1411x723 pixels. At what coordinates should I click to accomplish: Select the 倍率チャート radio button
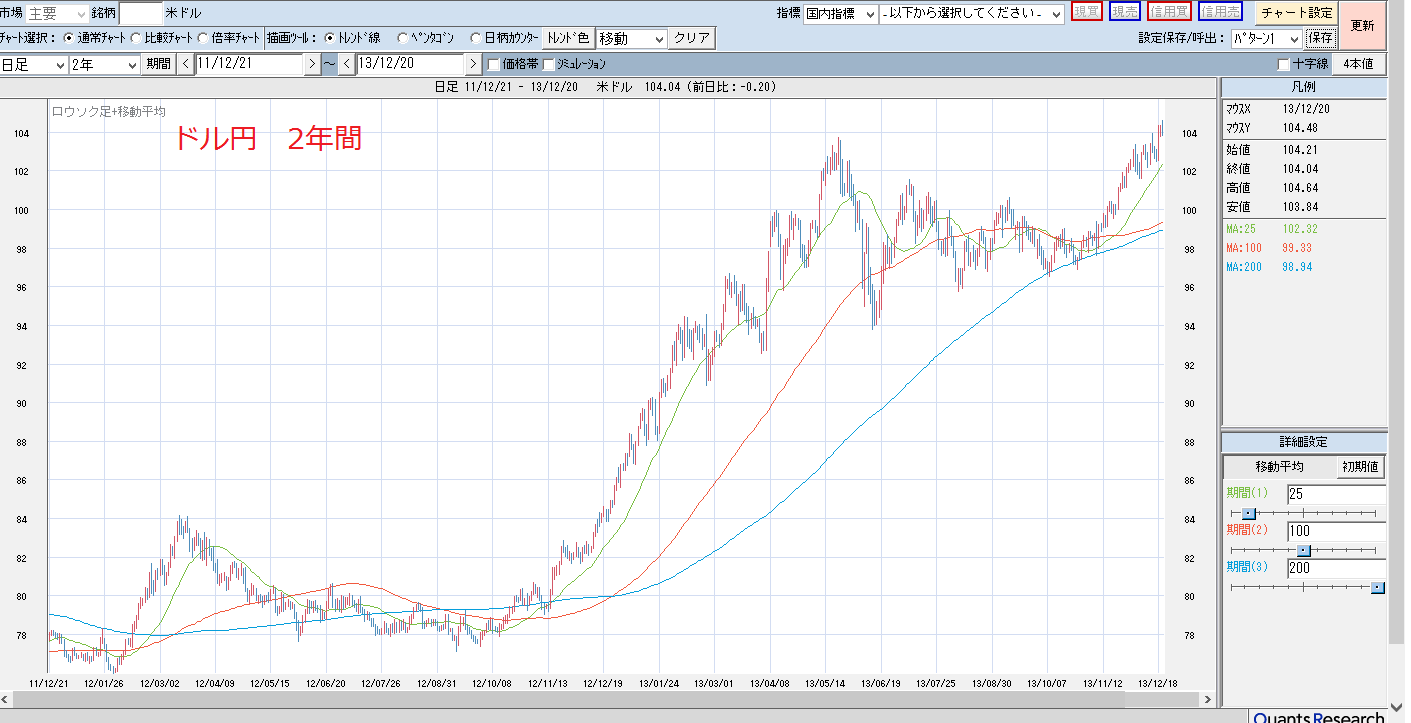click(x=203, y=39)
